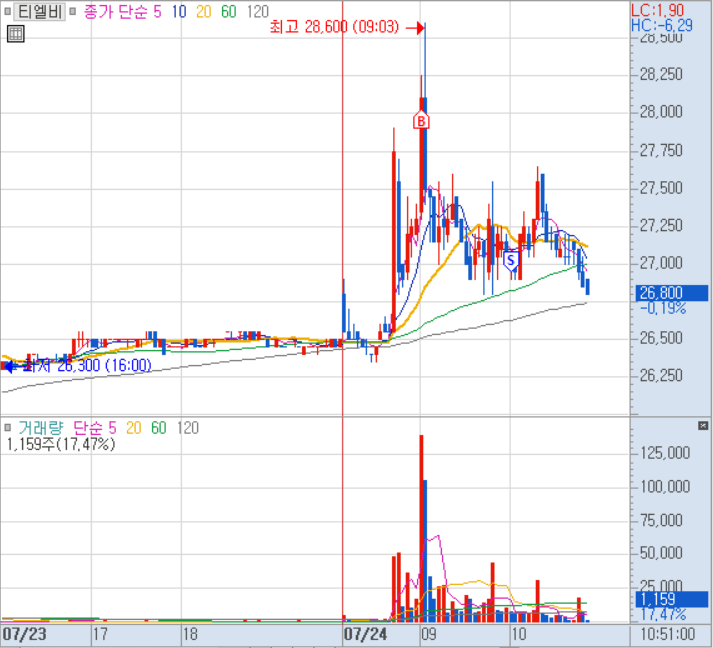Click the blue S sell marker

(x=511, y=260)
